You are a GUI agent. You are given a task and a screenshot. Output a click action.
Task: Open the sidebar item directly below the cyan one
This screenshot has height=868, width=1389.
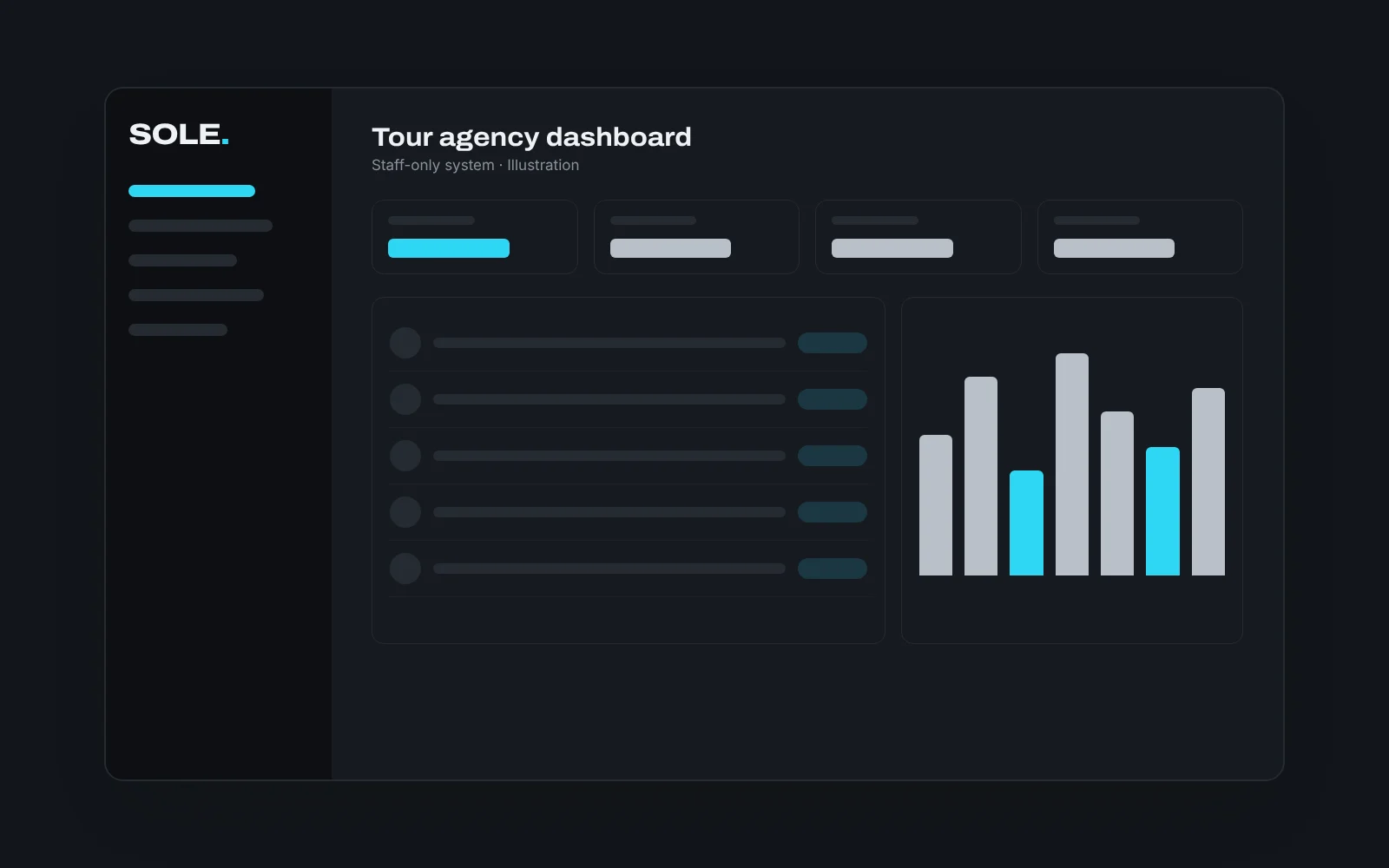201,226
